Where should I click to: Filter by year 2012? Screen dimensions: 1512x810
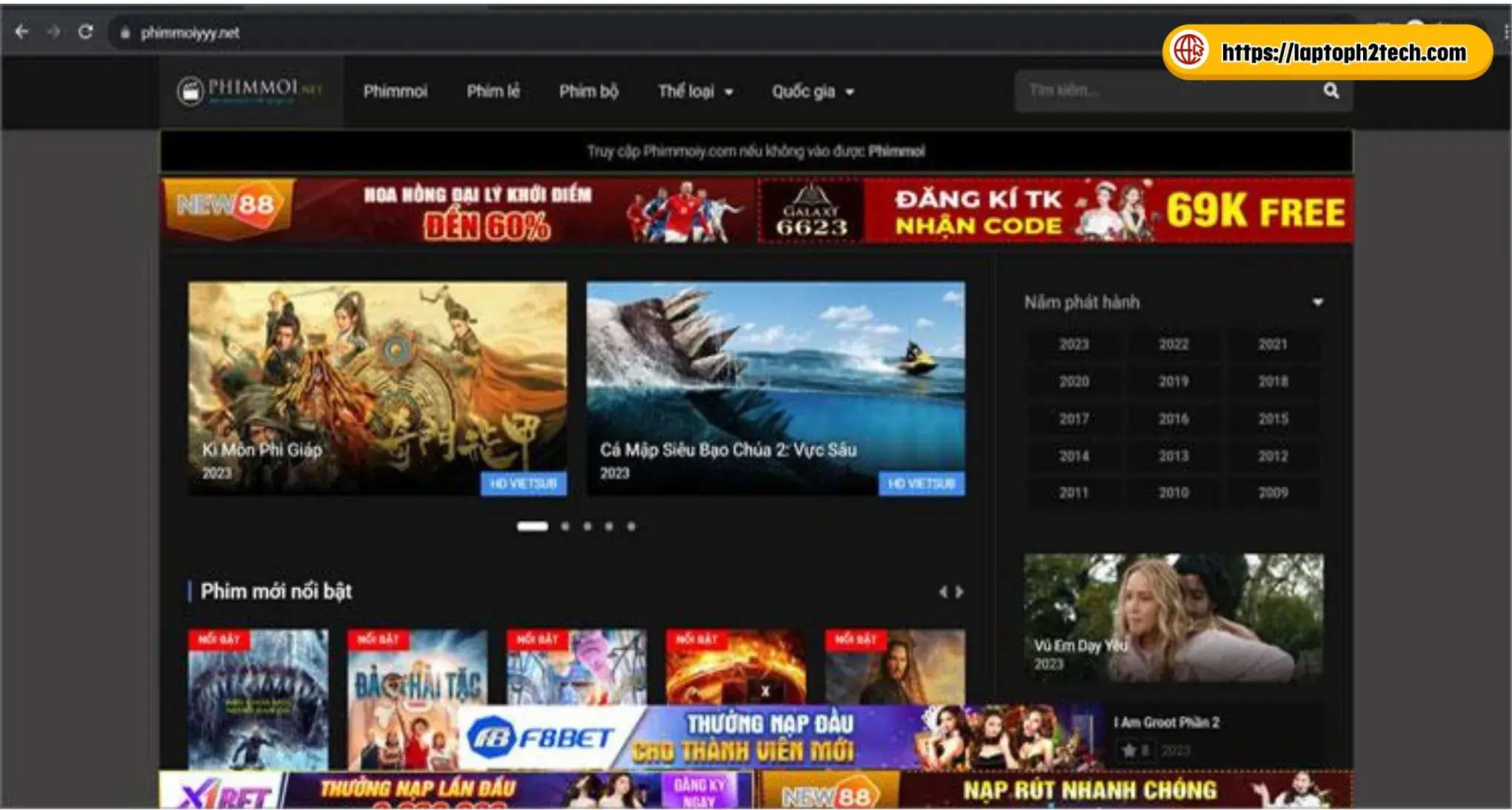coord(1273,456)
